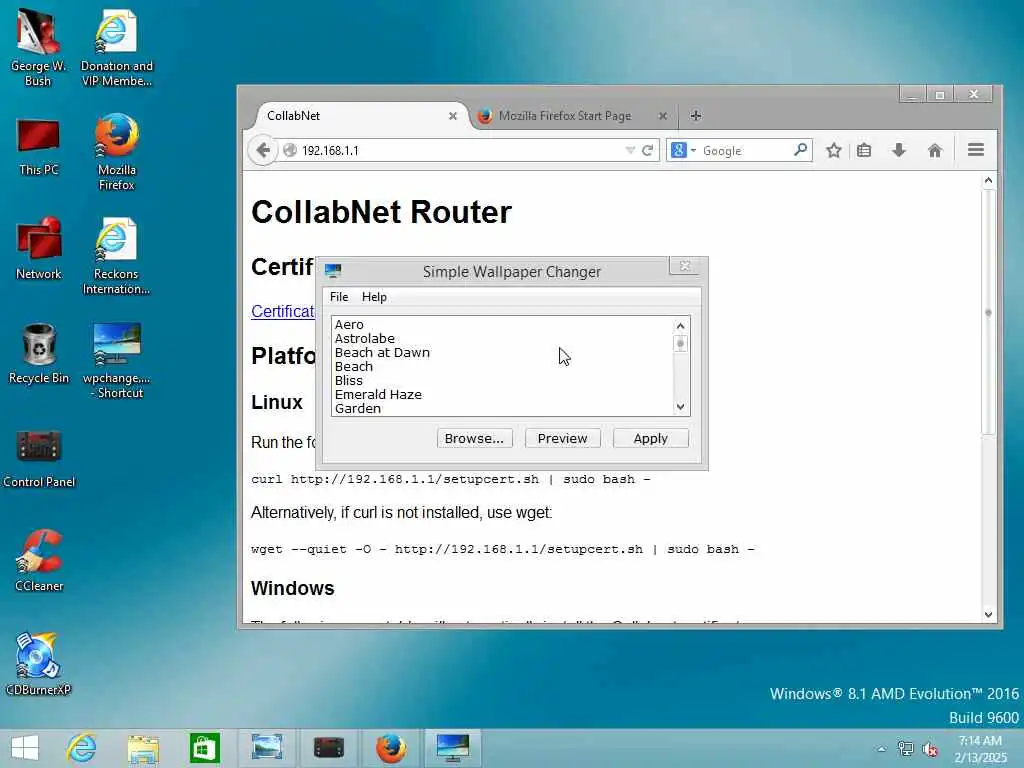Click the Preview button
Image resolution: width=1024 pixels, height=768 pixels.
[562, 438]
